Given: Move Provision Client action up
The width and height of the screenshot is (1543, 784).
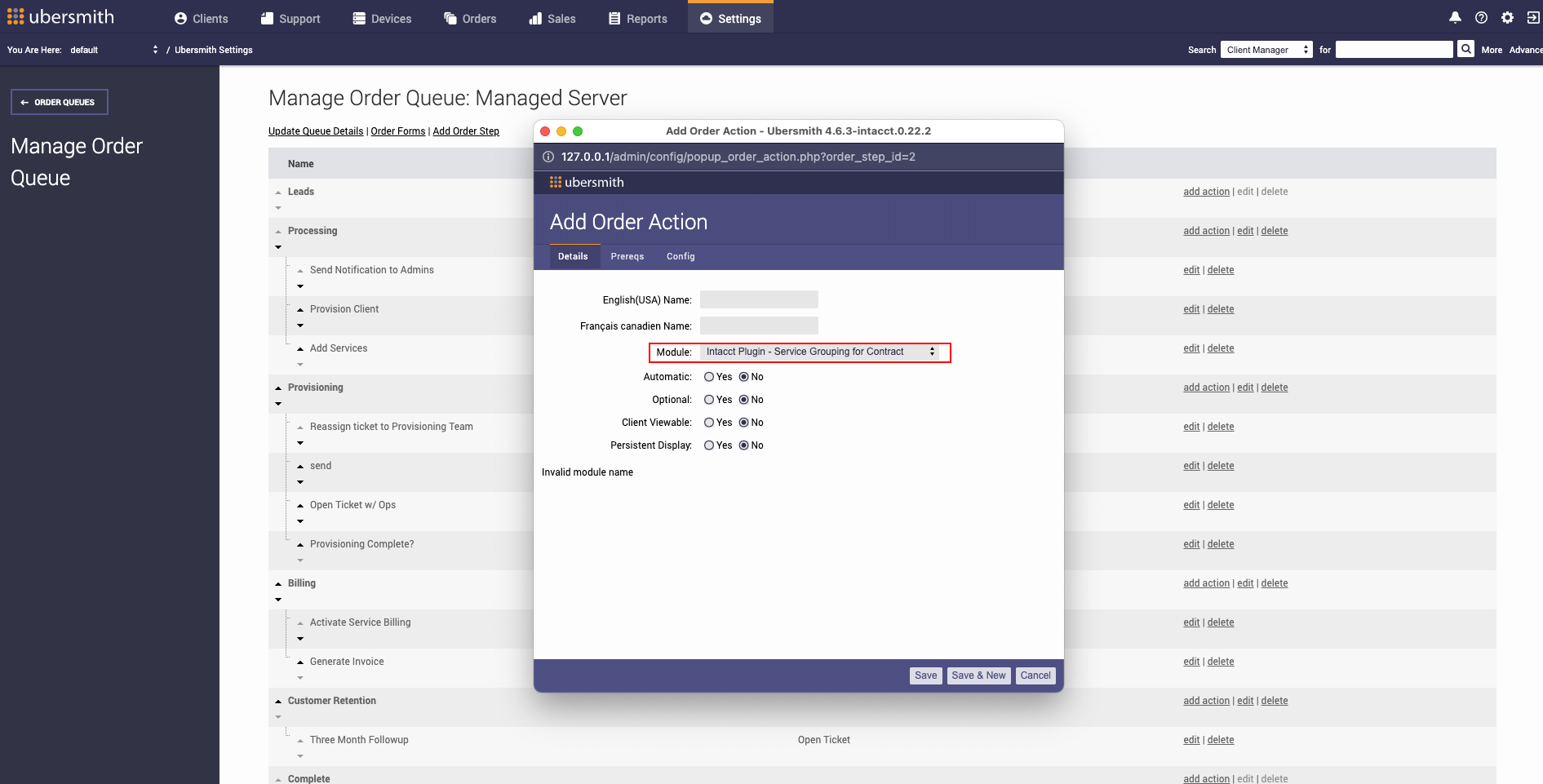Looking at the screenshot, I should tap(300, 310).
